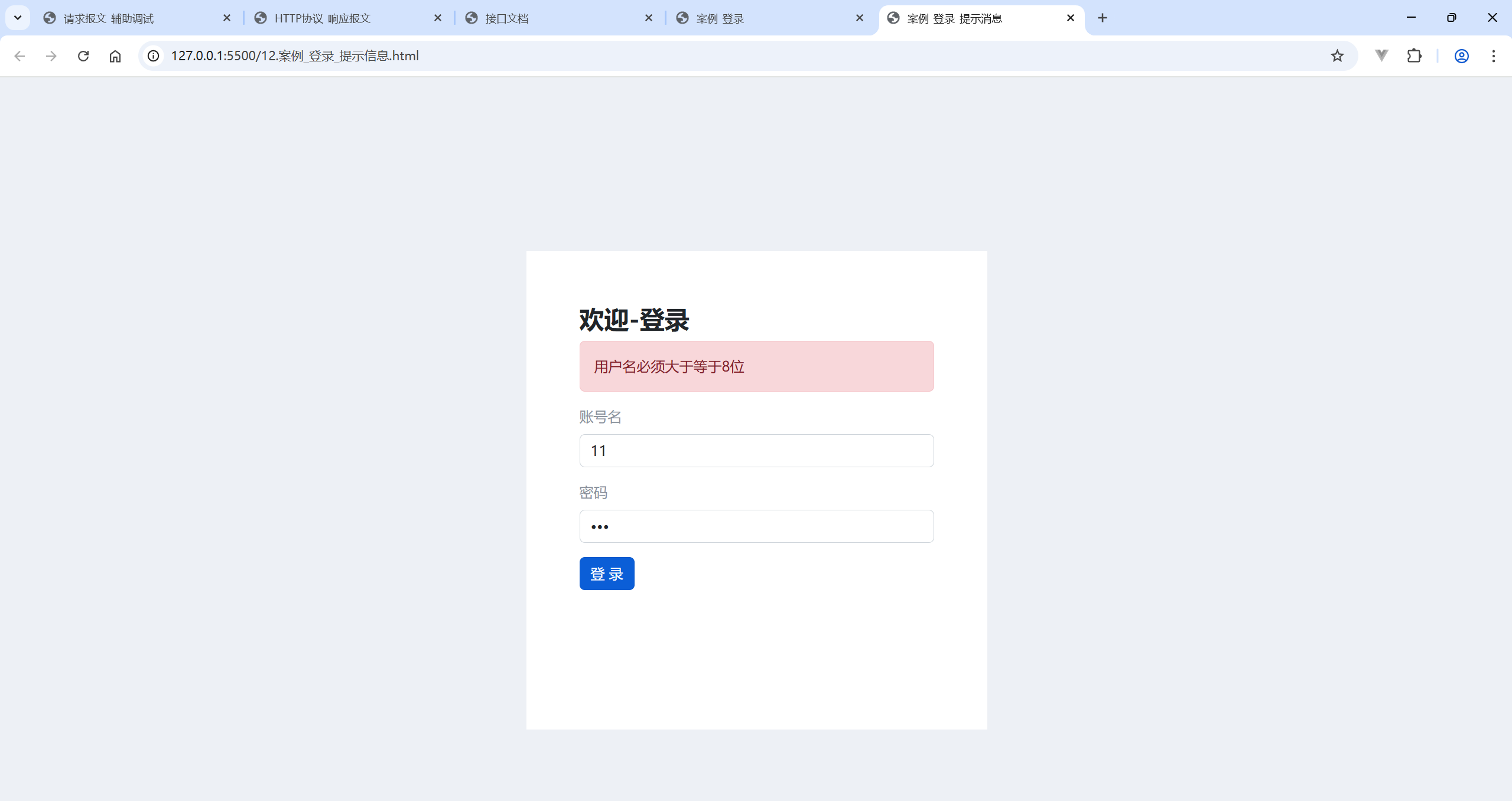Click the home page icon
The height and width of the screenshot is (801, 1512).
[x=115, y=56]
